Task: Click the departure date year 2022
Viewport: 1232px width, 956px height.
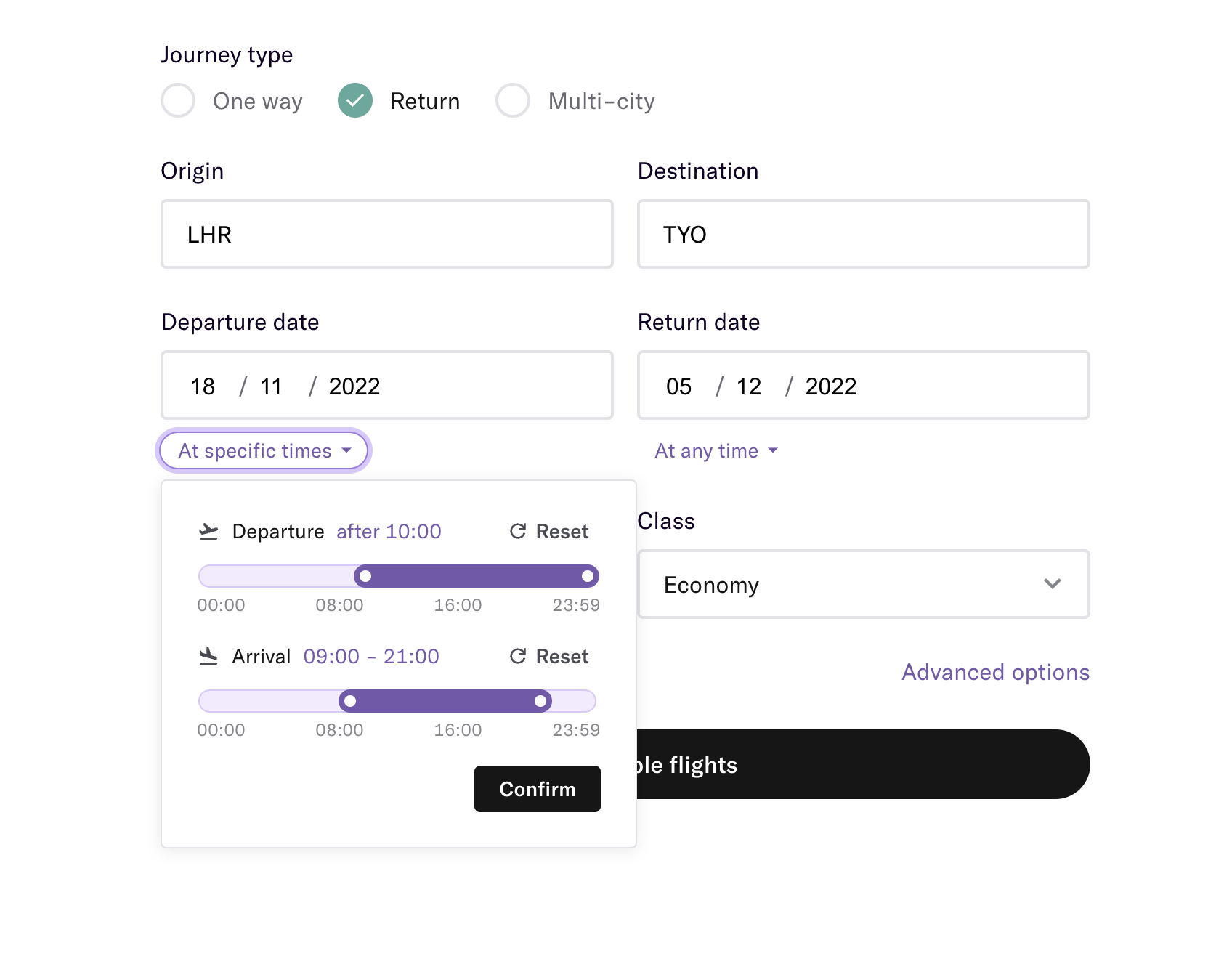Action: [x=354, y=386]
